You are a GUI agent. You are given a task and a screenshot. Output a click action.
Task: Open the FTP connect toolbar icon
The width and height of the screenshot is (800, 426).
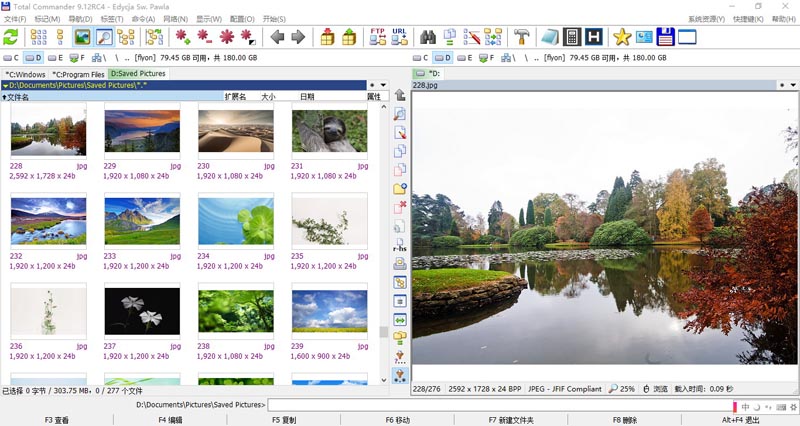tap(378, 37)
